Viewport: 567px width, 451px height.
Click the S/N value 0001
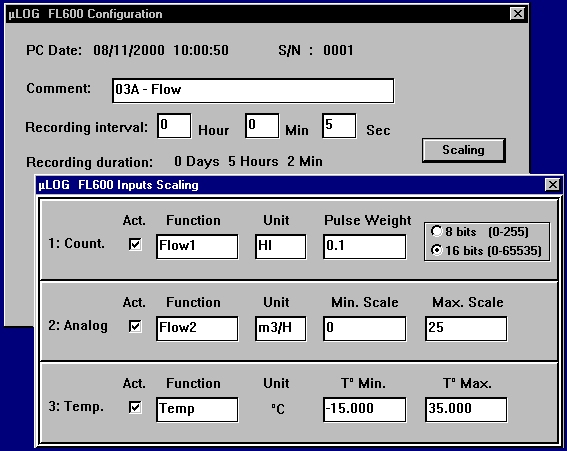(x=338, y=50)
